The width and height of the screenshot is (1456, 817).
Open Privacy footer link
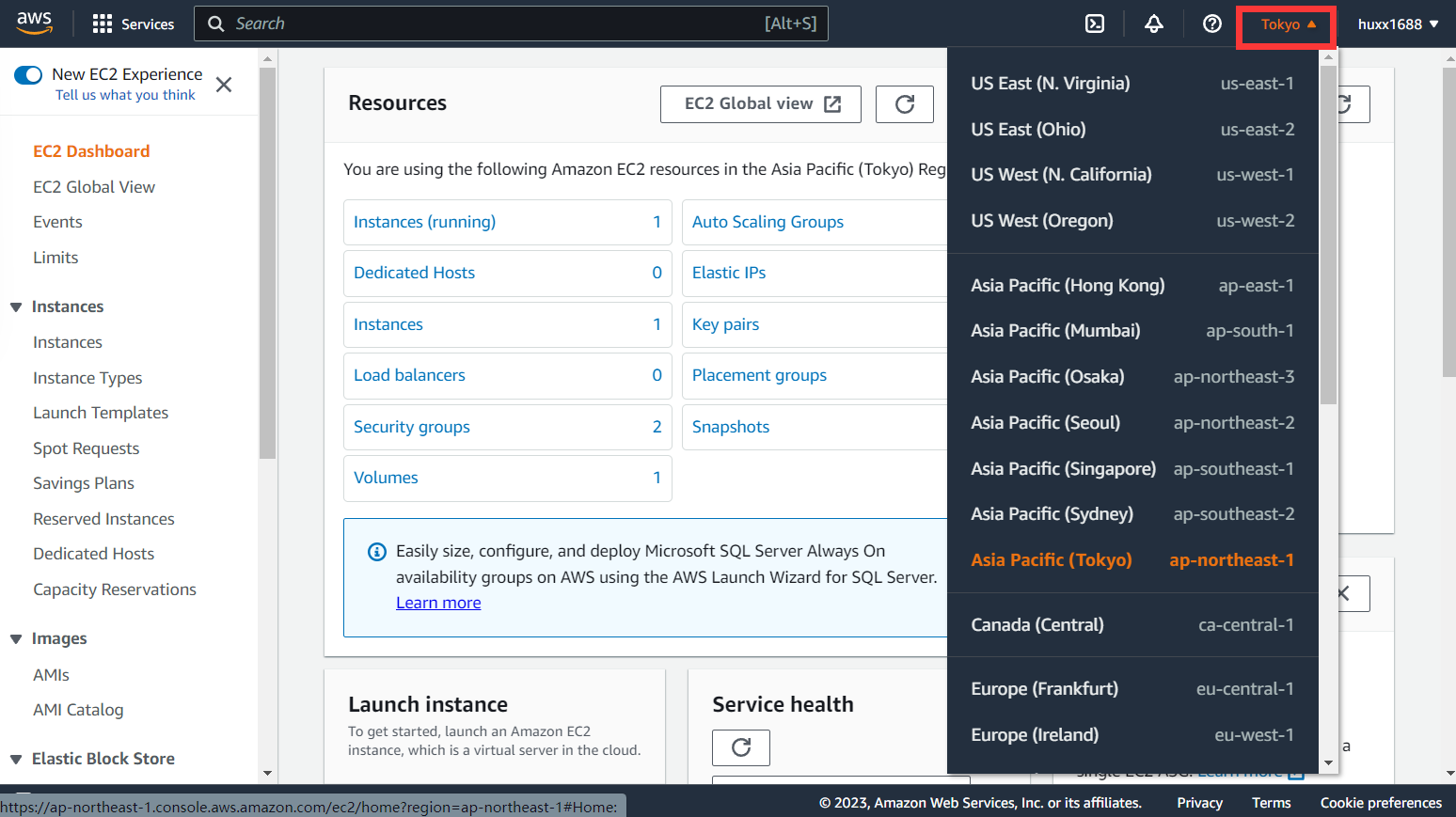(x=1199, y=803)
